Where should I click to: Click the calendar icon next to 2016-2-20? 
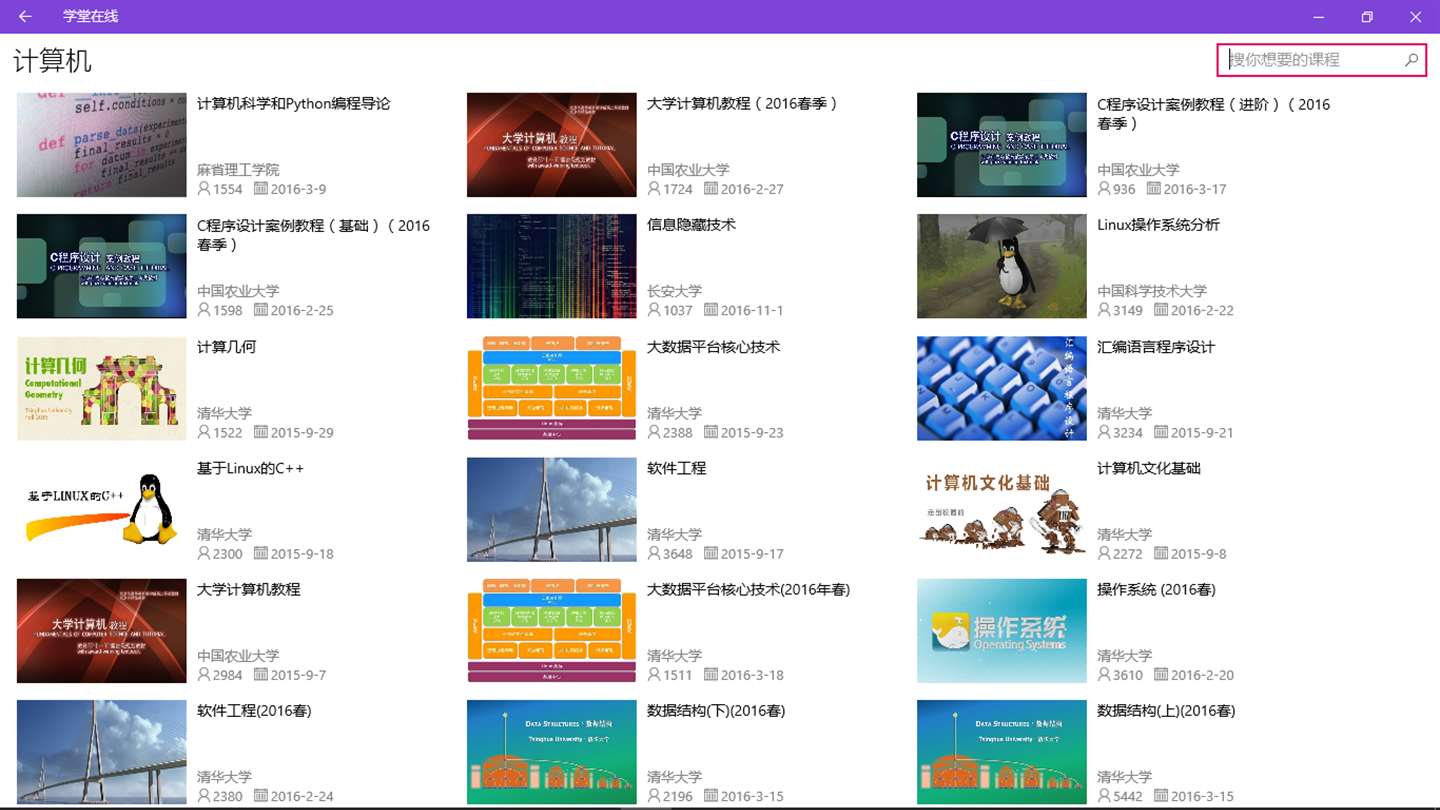1161,675
